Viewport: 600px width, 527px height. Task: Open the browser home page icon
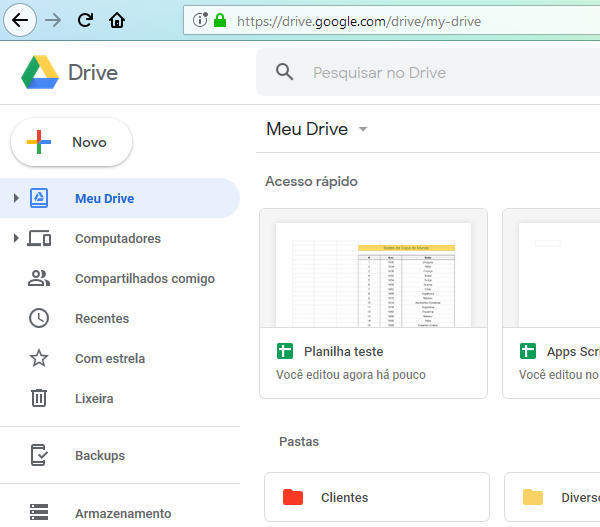(117, 20)
